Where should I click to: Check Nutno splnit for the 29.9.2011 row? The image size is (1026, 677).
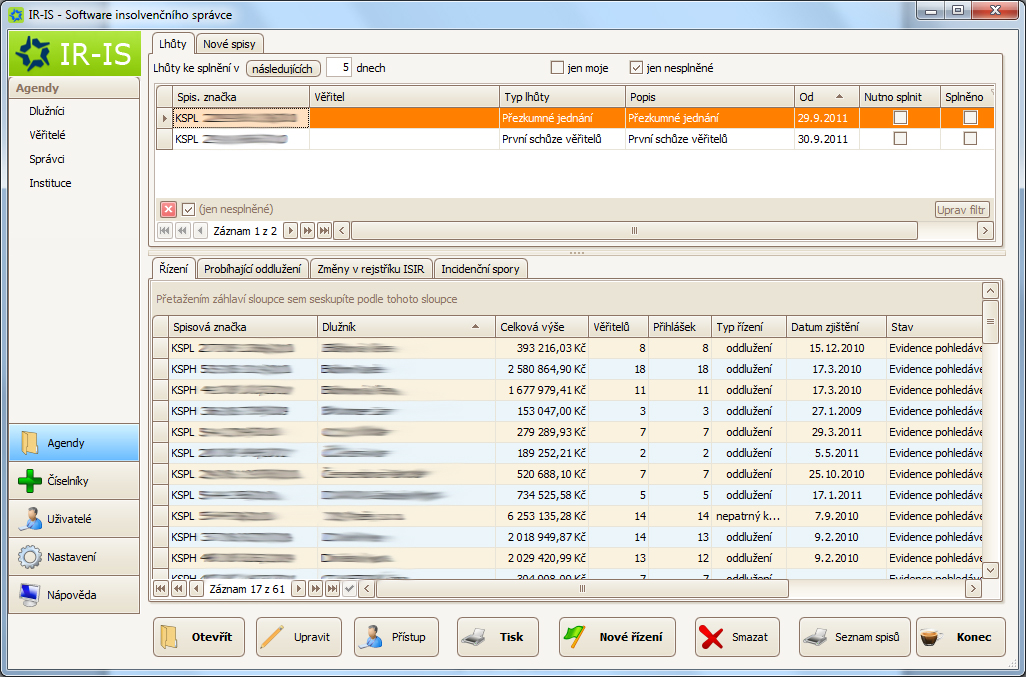[x=901, y=118]
